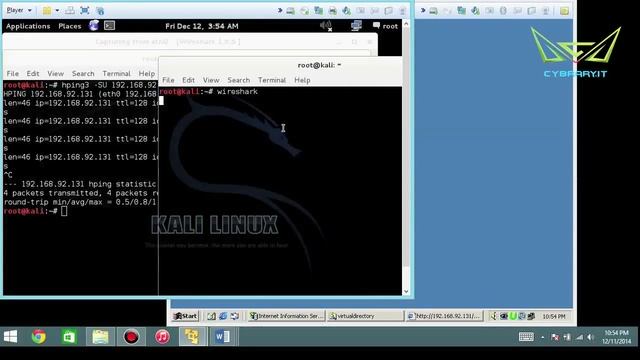The image size is (640, 360).
Task: Open the root user menu in Kali panel
Action: [385, 26]
